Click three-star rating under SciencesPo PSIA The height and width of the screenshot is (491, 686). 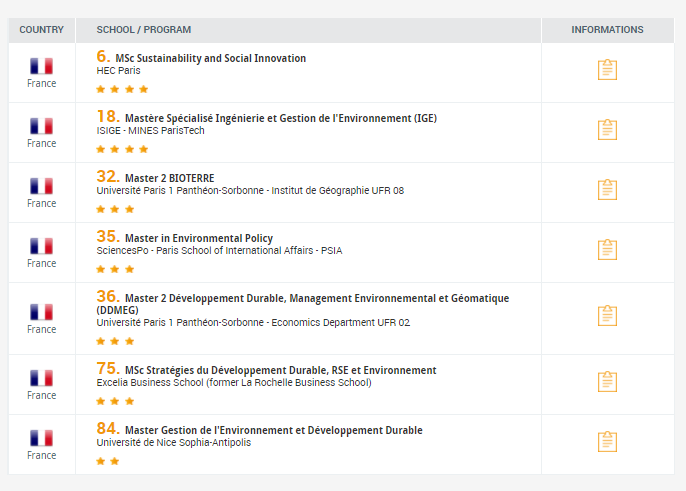pos(115,269)
